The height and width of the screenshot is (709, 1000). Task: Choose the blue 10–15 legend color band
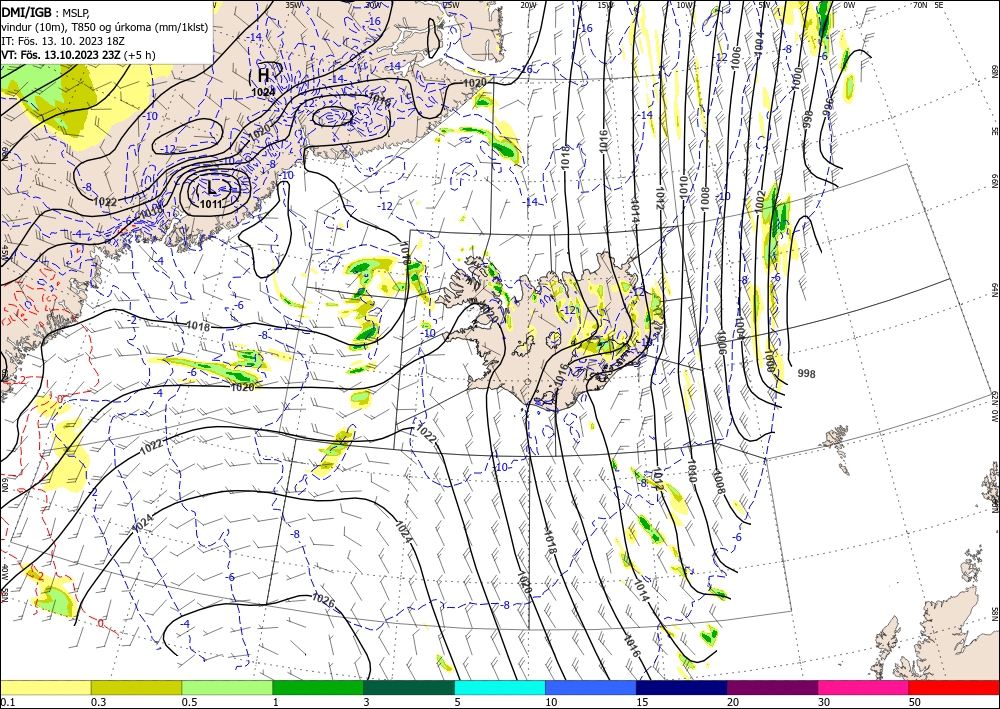pyautogui.click(x=591, y=687)
